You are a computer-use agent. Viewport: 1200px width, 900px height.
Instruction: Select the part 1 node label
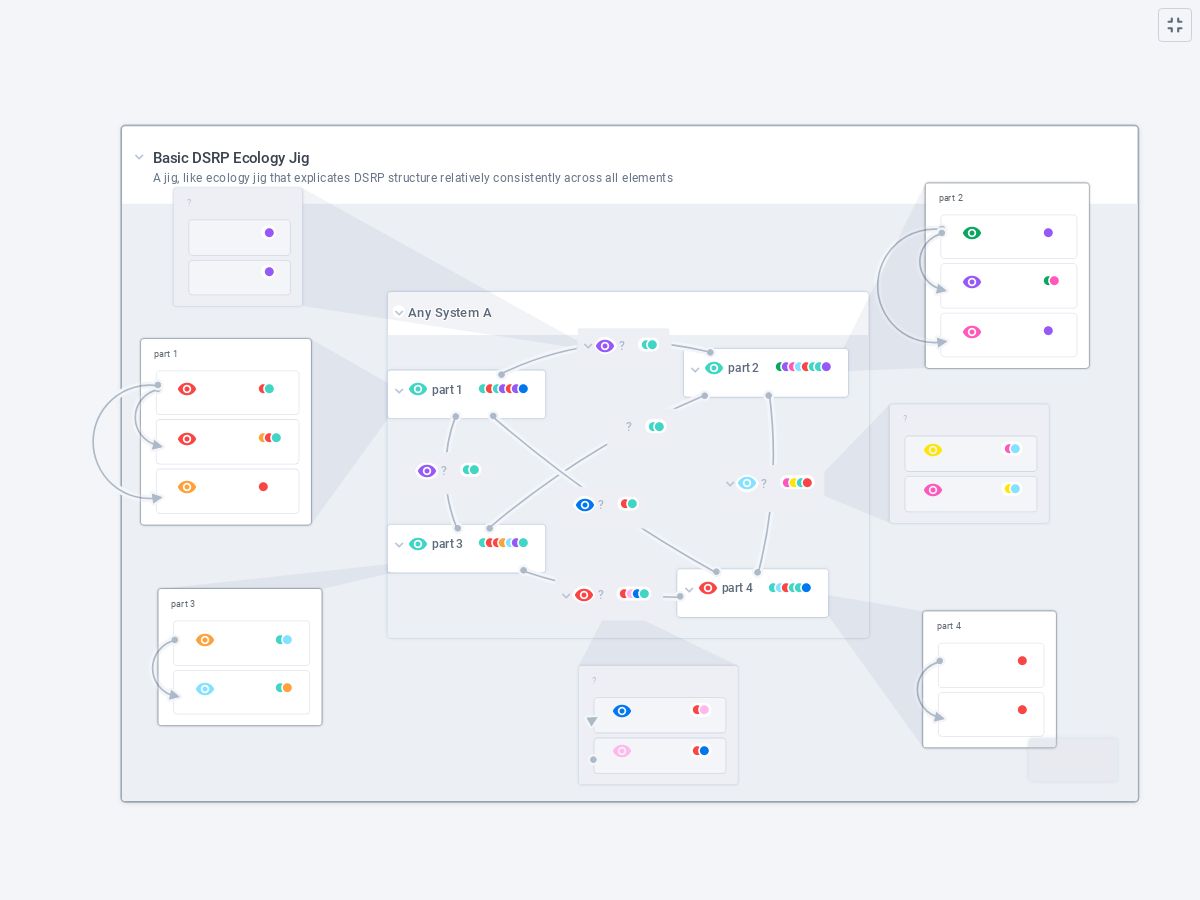[x=447, y=390]
